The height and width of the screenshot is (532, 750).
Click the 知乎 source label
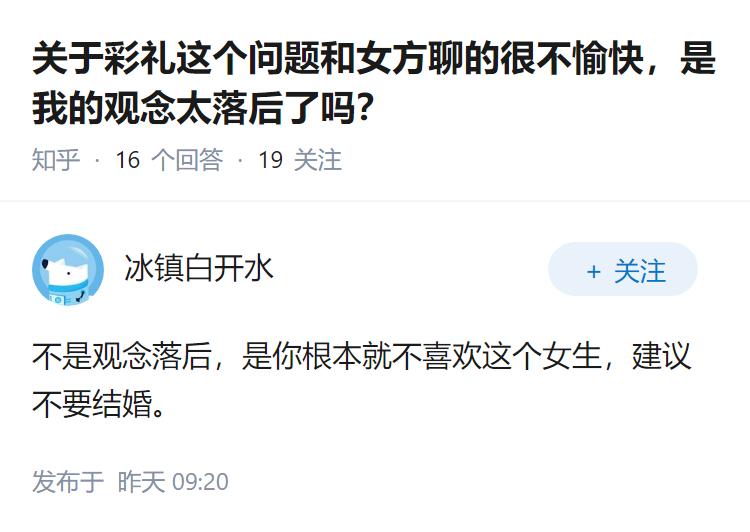coord(56,160)
